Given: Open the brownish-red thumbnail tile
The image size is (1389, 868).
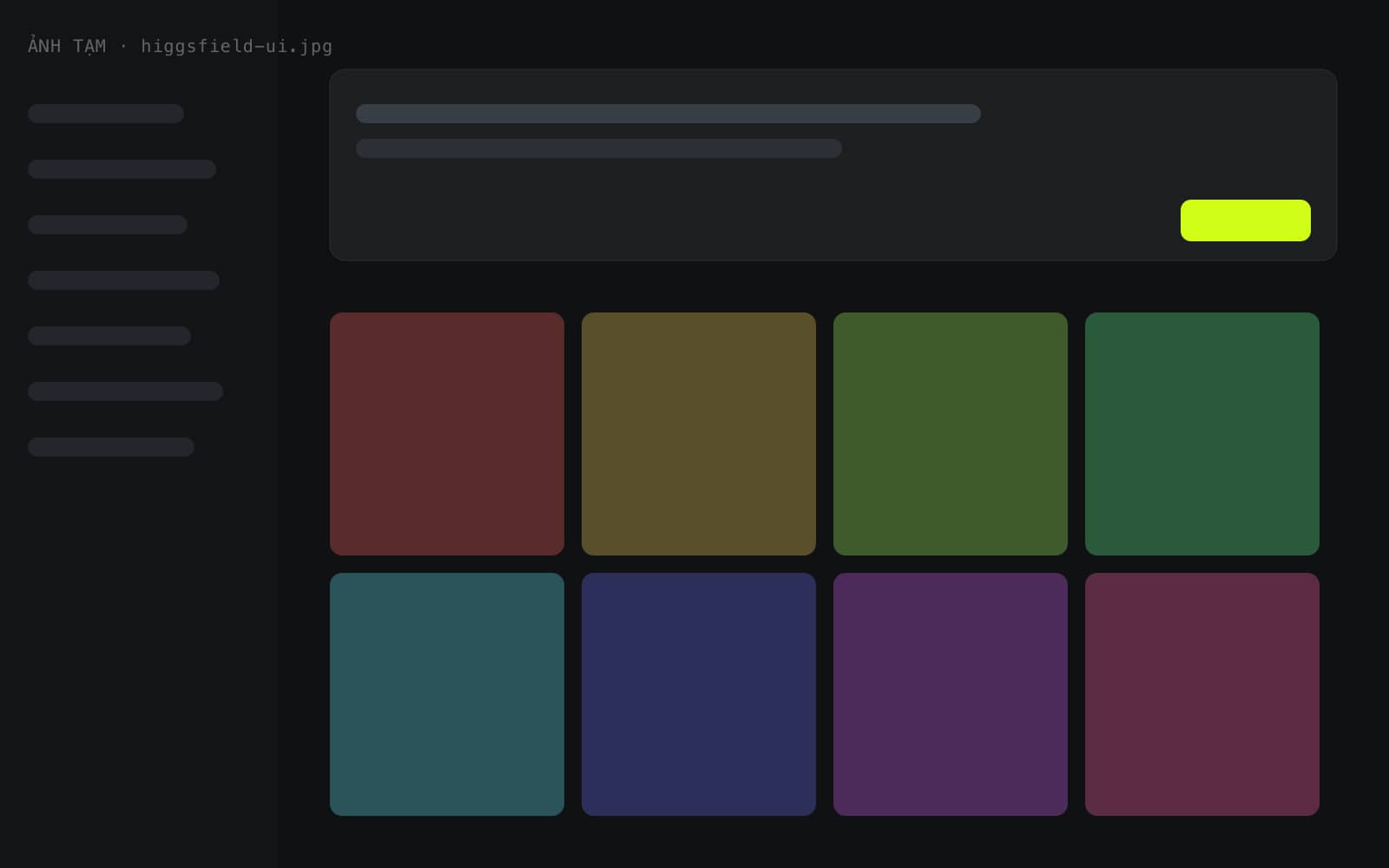Looking at the screenshot, I should click(447, 434).
